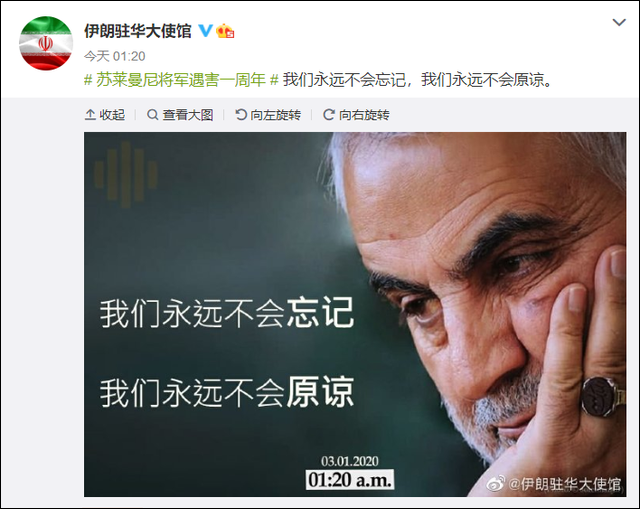
Task: Click the @伊朗驻华大使馆 watermark text
Action: (x=564, y=485)
